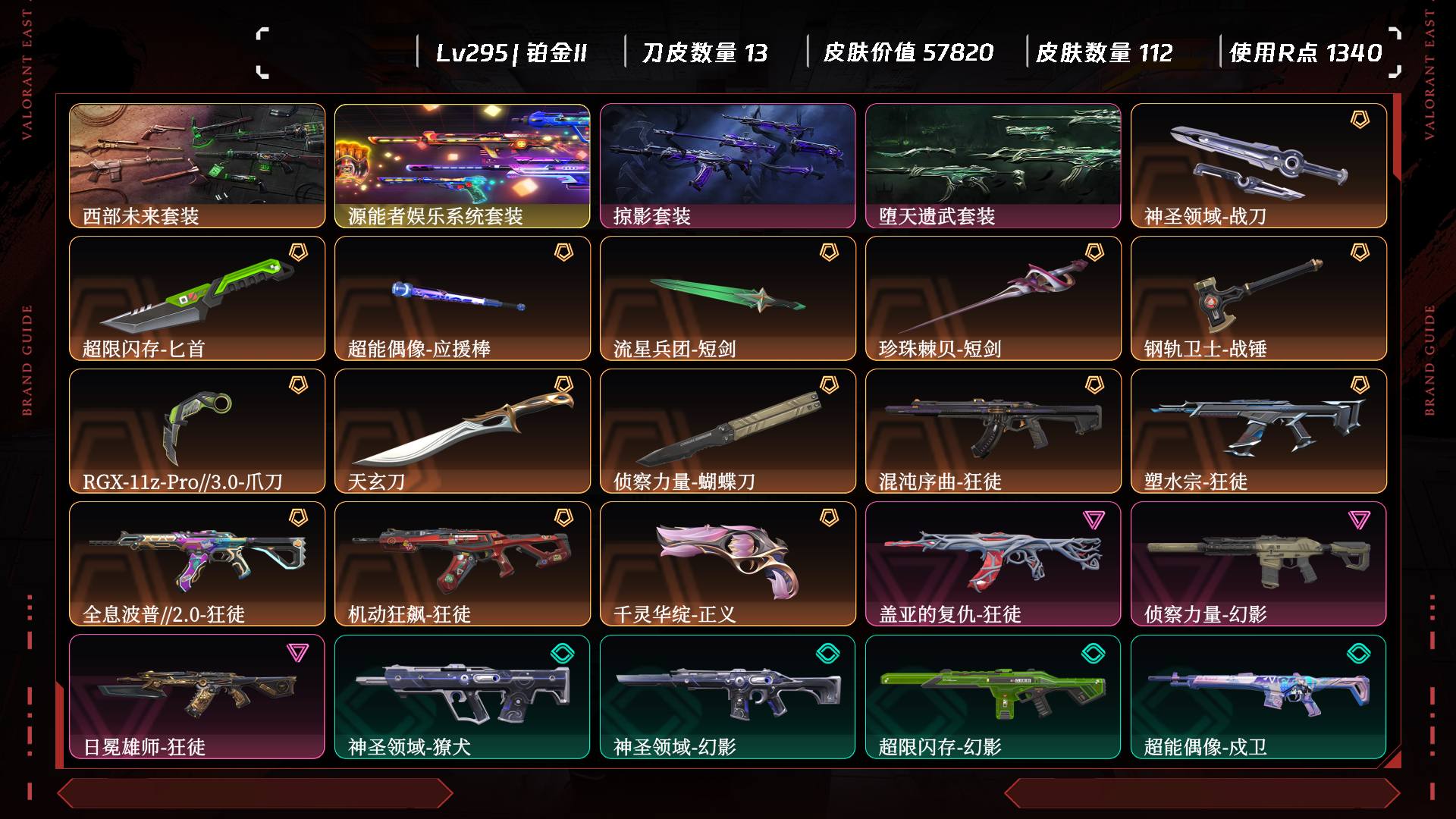Click the teal tier badge on 神圣领域-獠犬
This screenshot has height=819, width=1456.
563,653
